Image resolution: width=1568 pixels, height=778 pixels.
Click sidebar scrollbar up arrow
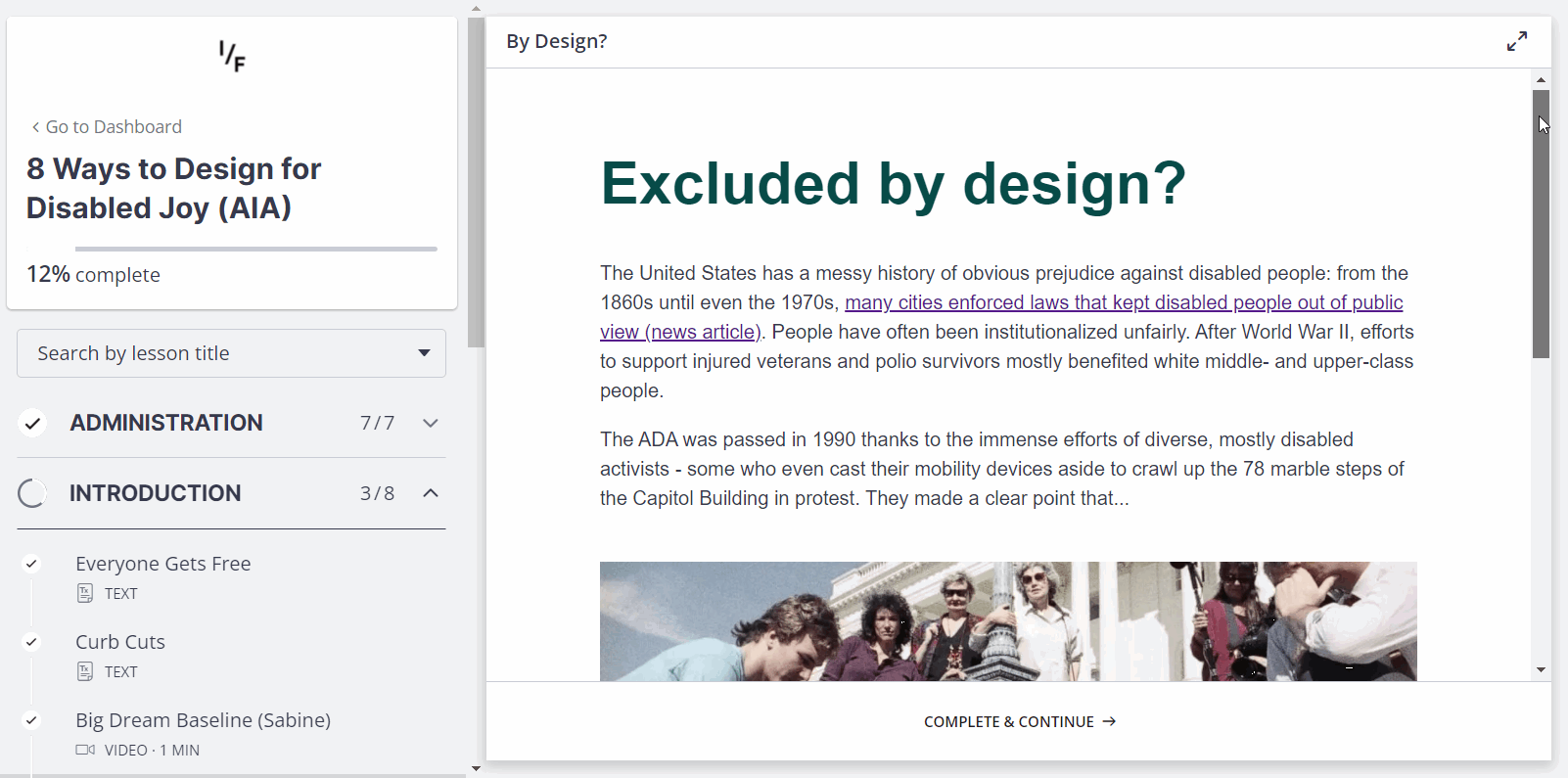[476, 8]
